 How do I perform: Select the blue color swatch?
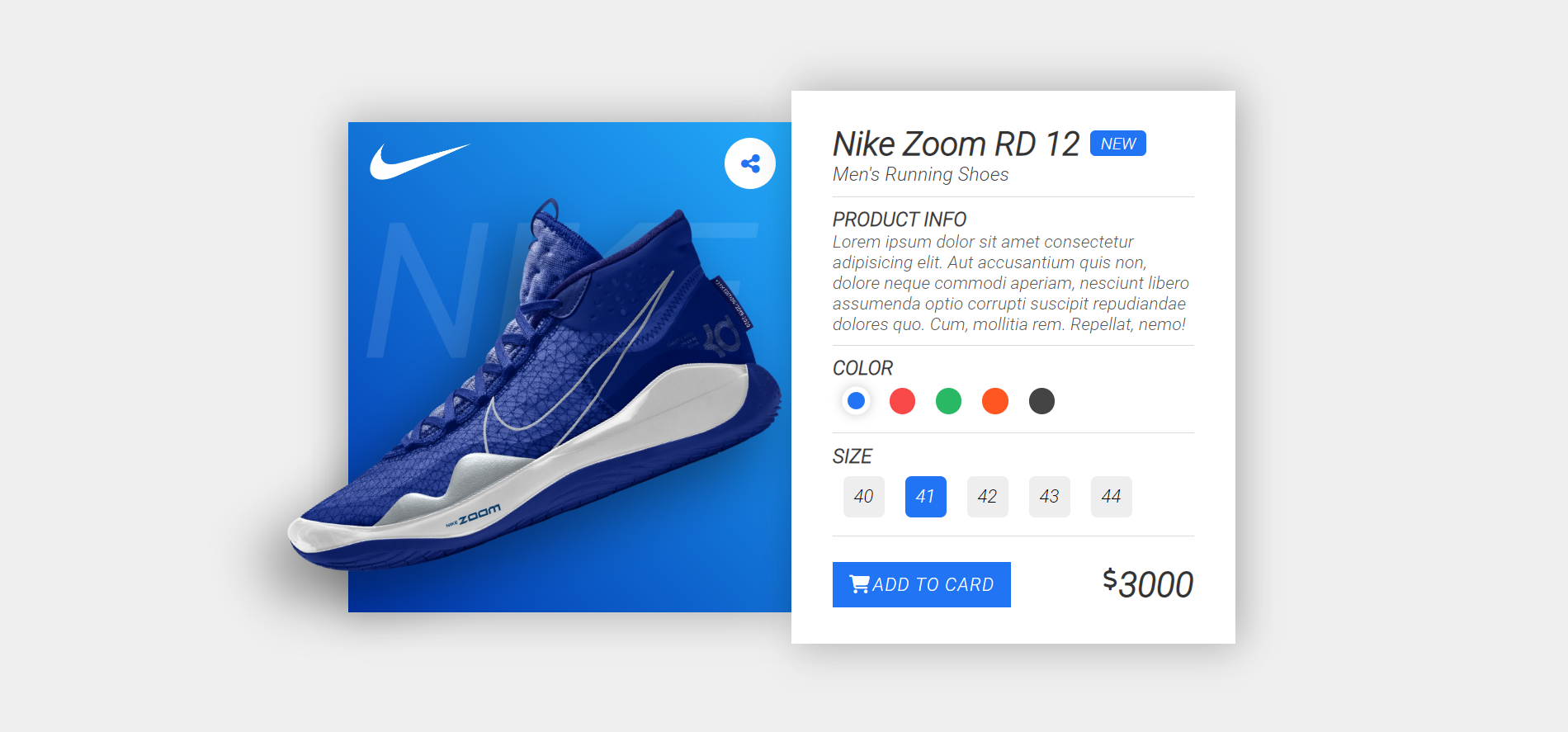(856, 401)
